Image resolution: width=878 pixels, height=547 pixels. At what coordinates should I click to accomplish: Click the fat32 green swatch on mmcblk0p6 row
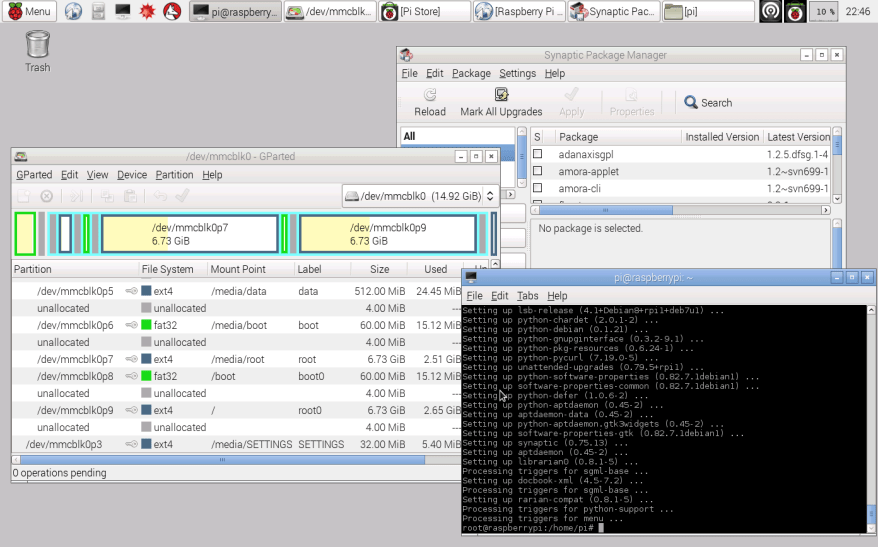[x=146, y=325]
